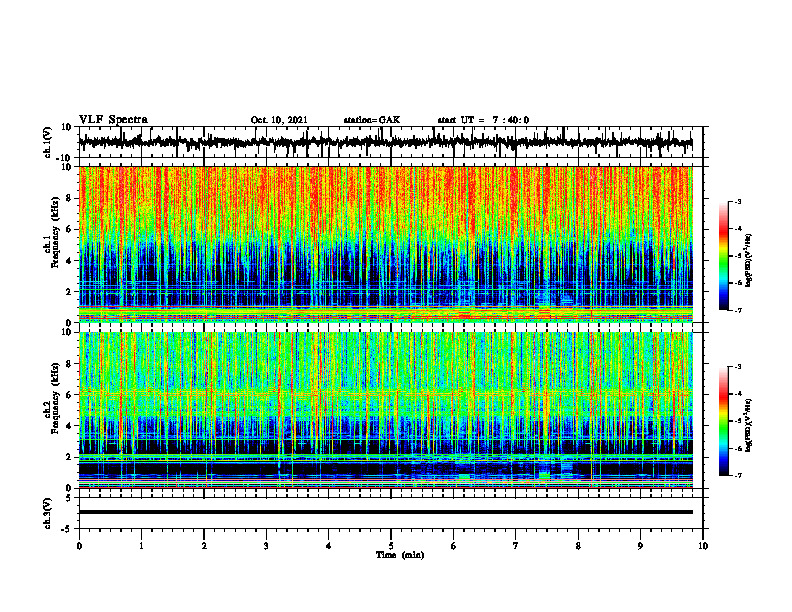The image size is (792, 612).
Task: Click the "-7" label on ch.2 color bar
Action: click(737, 475)
